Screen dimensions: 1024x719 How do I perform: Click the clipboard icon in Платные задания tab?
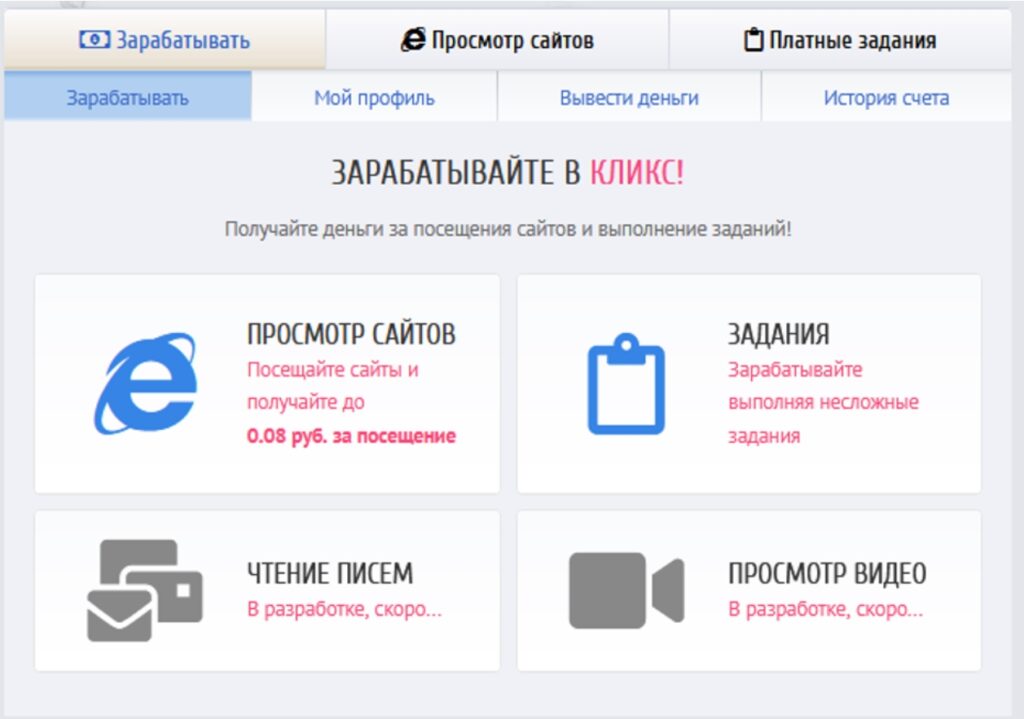[x=754, y=40]
